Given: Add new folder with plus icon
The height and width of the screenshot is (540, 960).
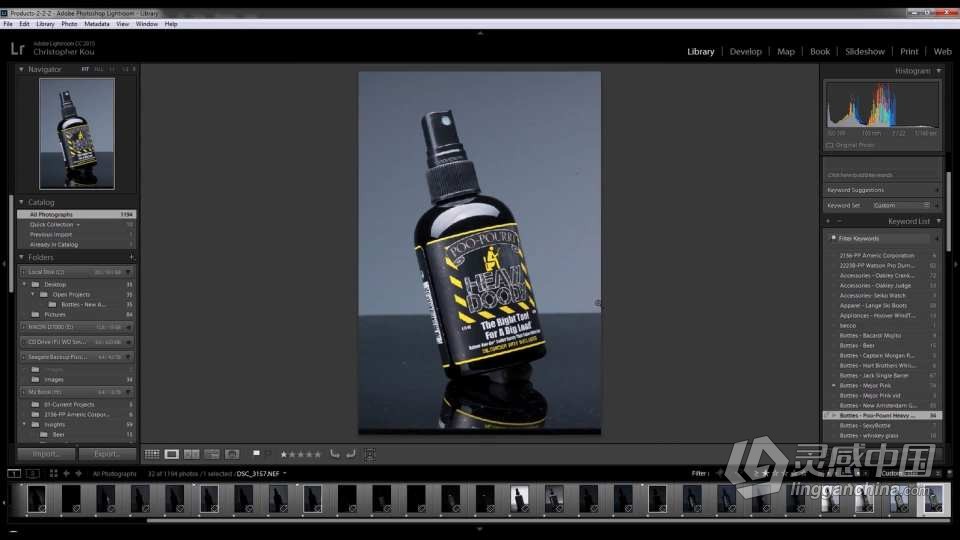Looking at the screenshot, I should [x=131, y=257].
